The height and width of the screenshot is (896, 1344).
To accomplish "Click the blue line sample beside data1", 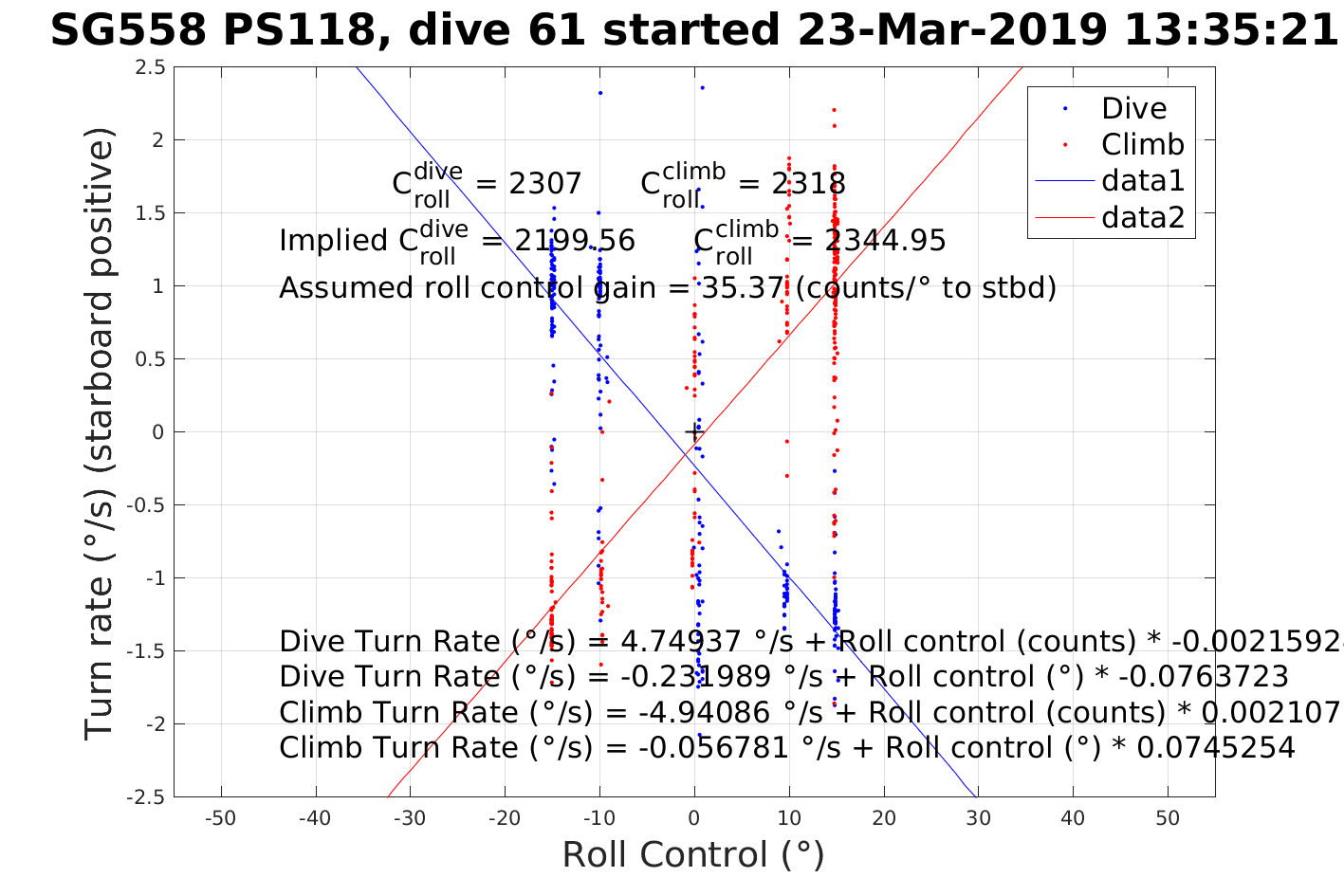I will click(x=1063, y=181).
